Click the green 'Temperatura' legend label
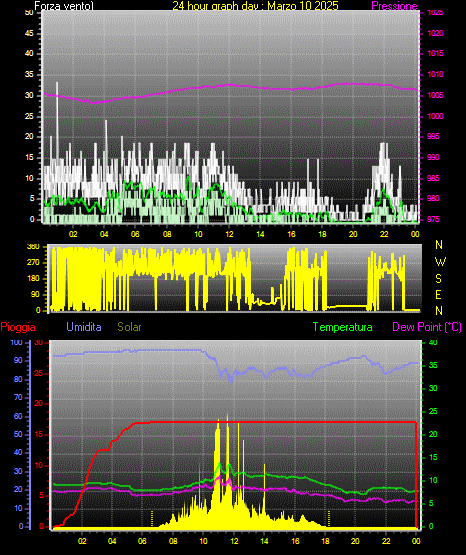 click(343, 327)
